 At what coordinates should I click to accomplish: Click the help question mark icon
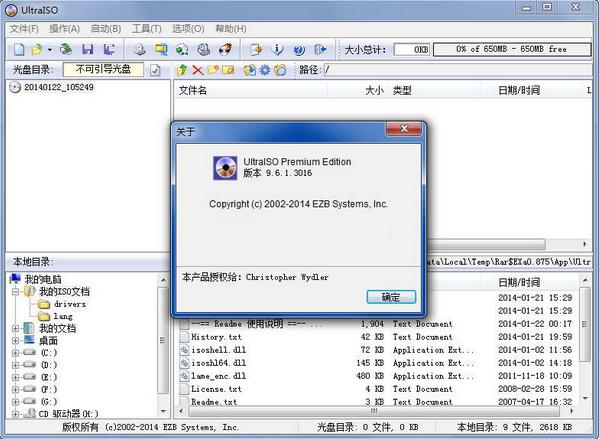[x=299, y=50]
